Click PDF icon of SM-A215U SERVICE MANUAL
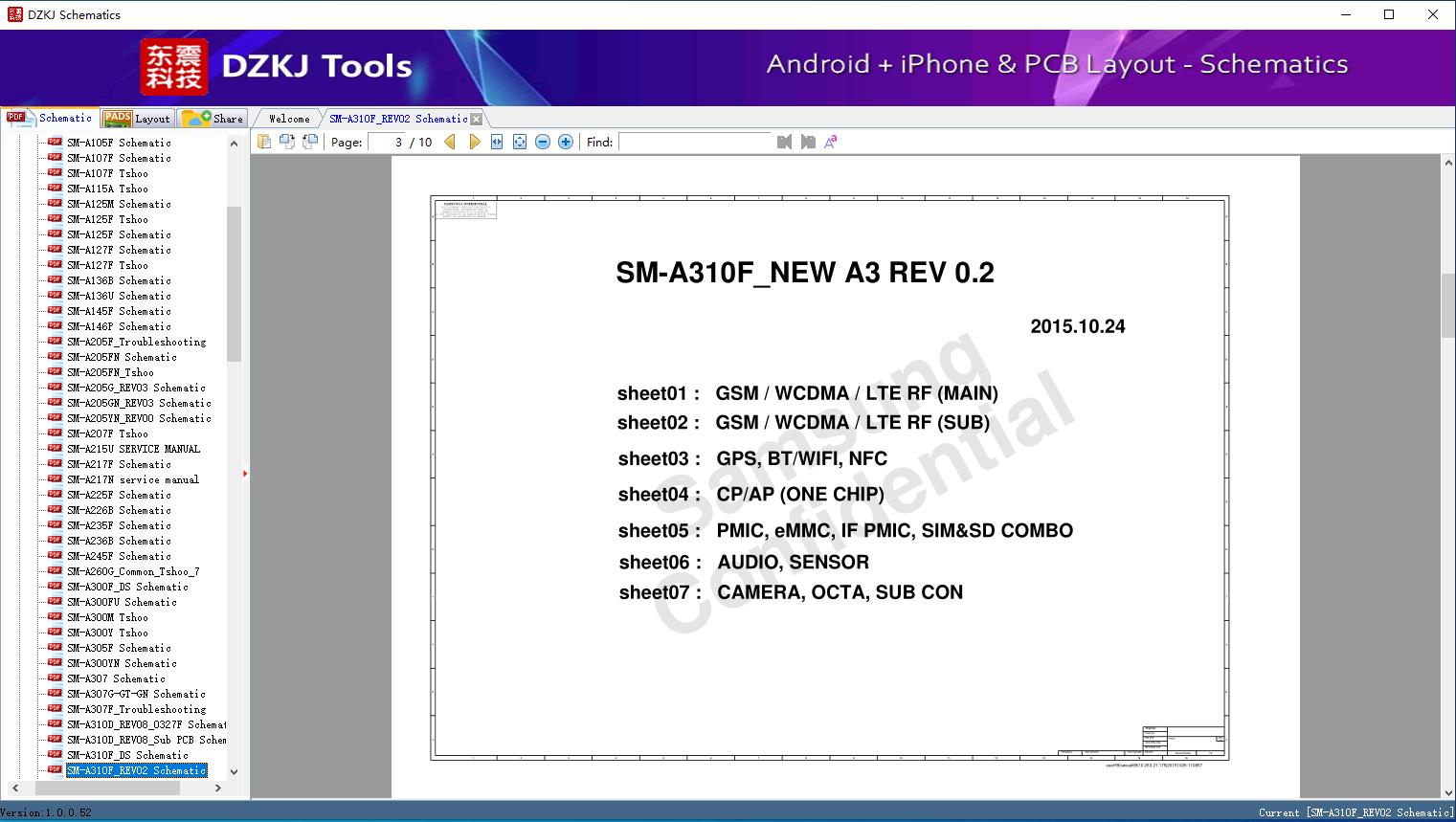The image size is (1456, 822). coord(55,449)
